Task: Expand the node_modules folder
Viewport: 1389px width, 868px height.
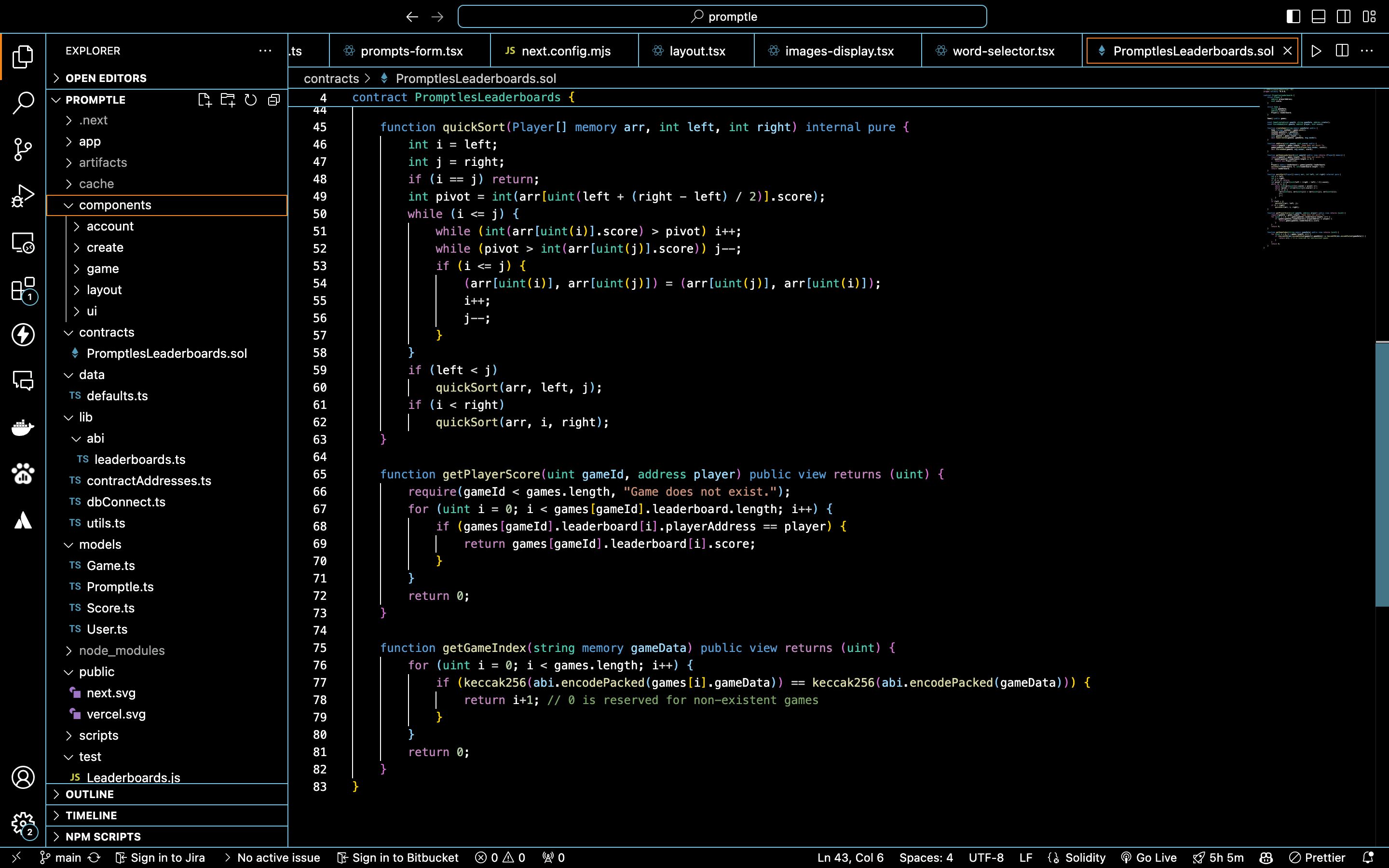Action: [167, 651]
